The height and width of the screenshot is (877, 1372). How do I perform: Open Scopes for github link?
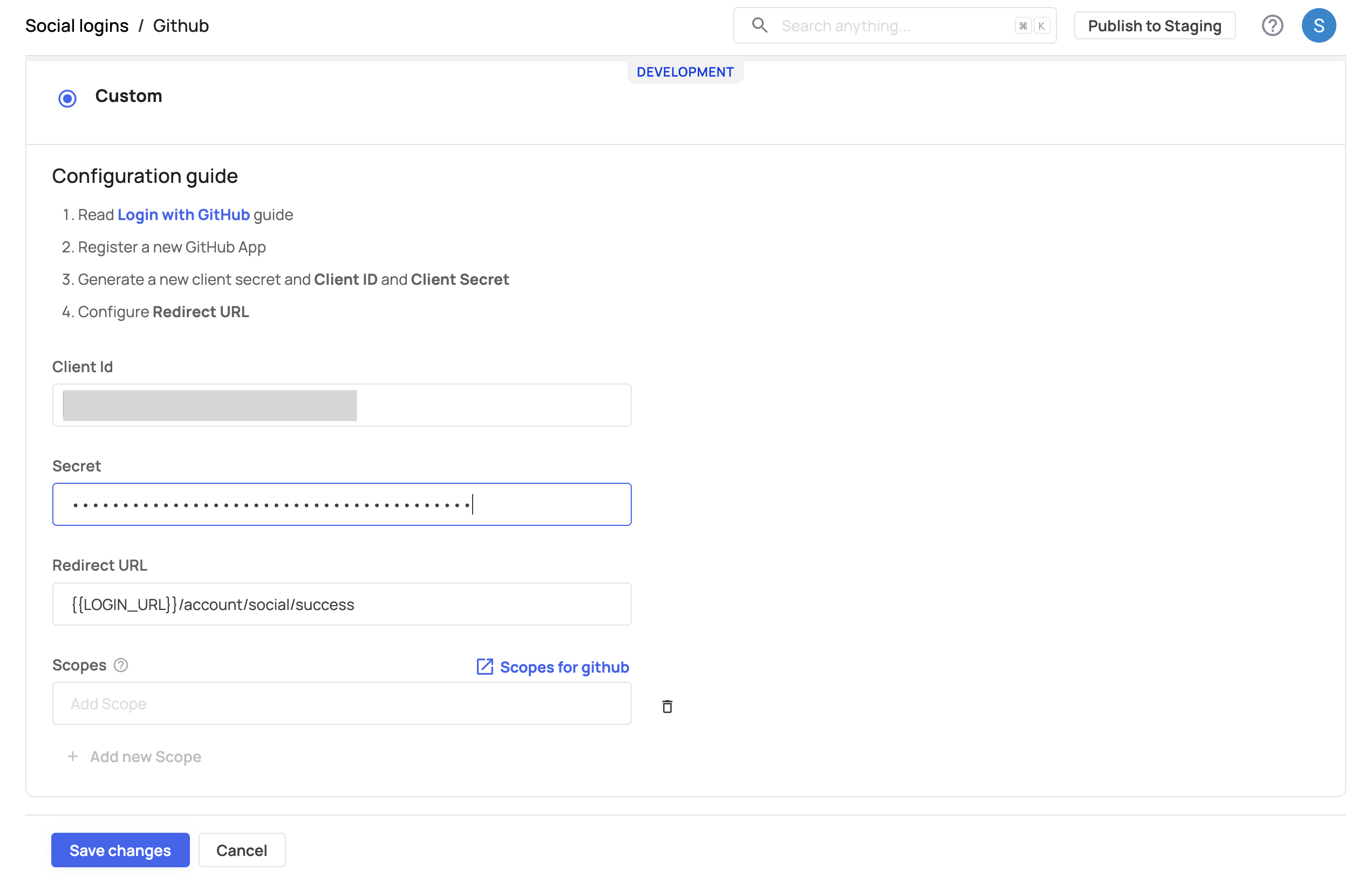564,667
